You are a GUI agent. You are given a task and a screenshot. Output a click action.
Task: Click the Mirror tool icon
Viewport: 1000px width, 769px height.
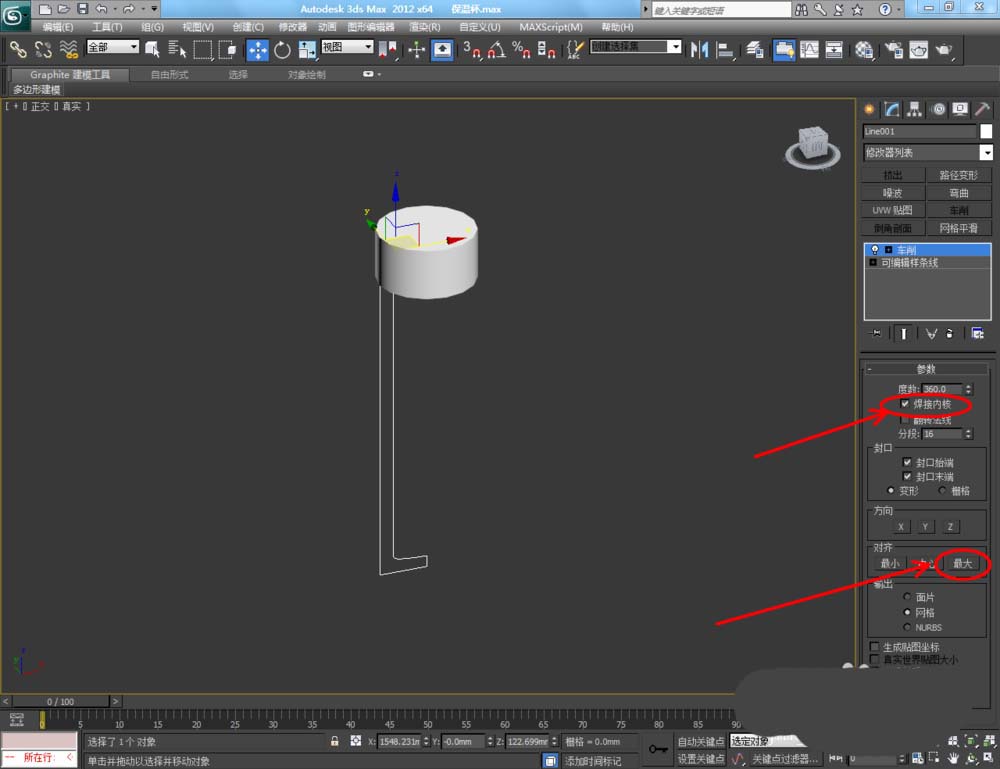700,50
